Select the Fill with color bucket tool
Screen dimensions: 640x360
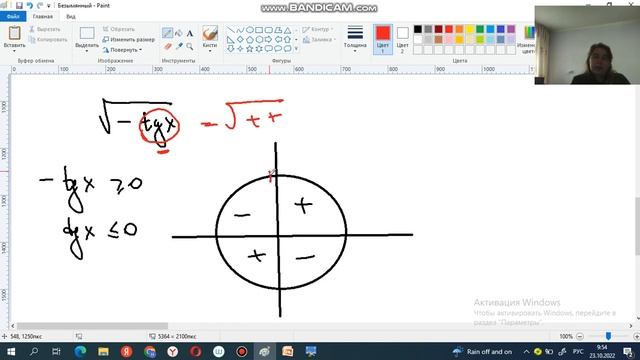click(178, 33)
